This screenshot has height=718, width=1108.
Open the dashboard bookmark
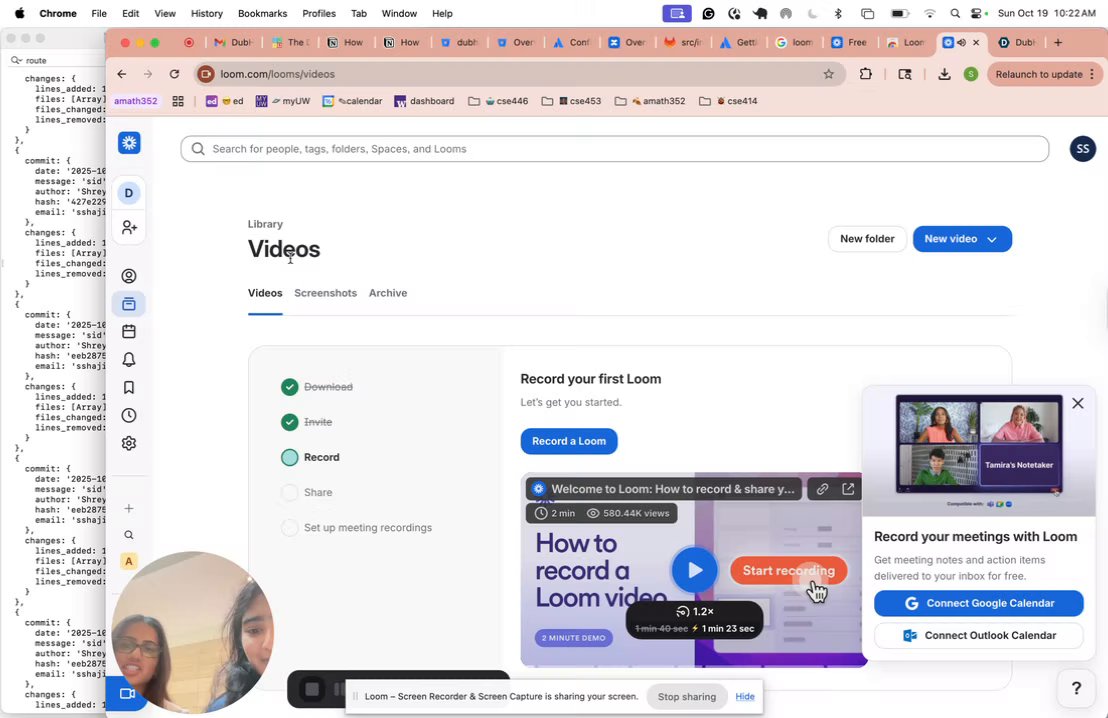[424, 101]
